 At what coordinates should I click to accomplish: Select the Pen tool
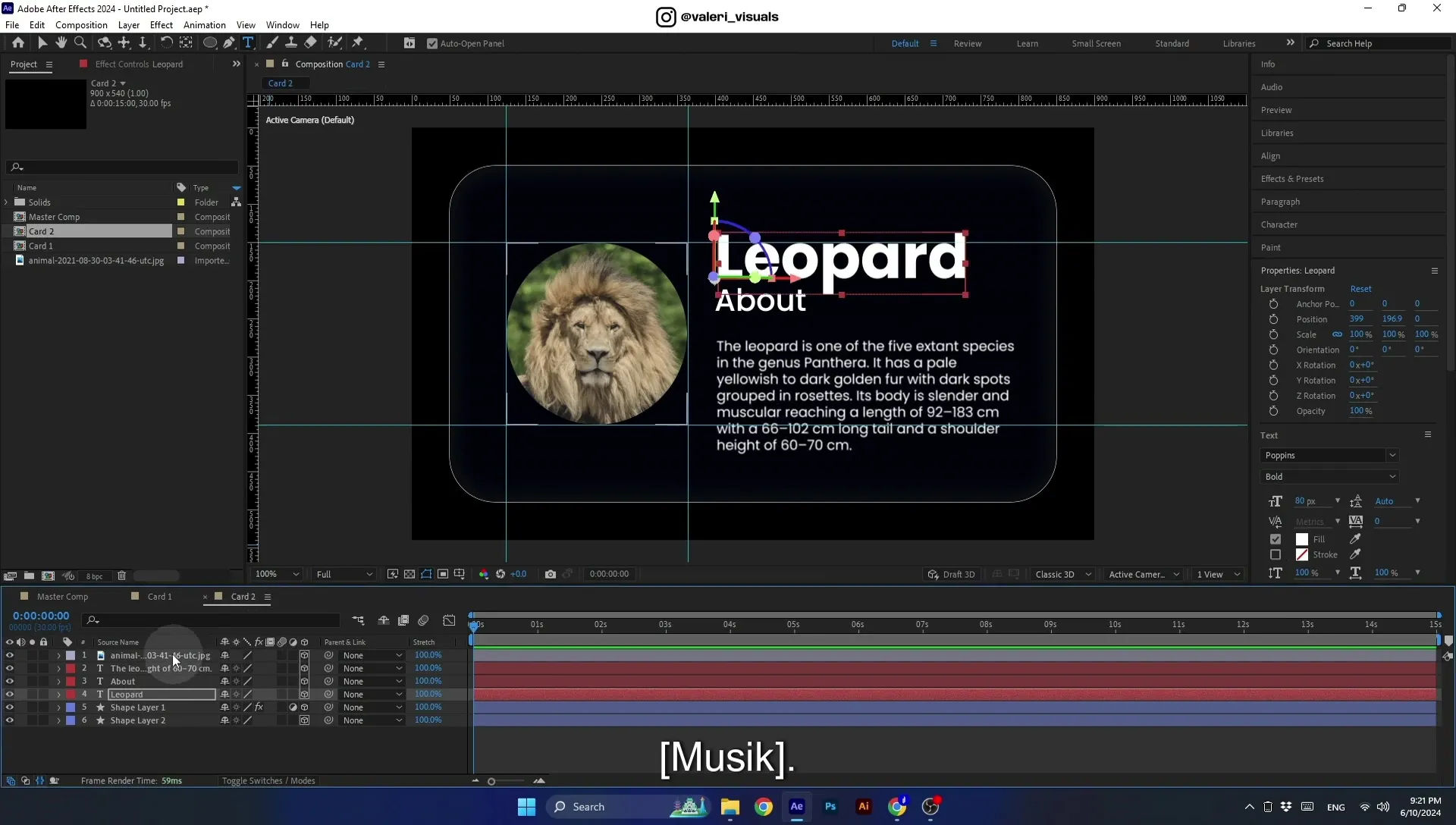pos(229,43)
